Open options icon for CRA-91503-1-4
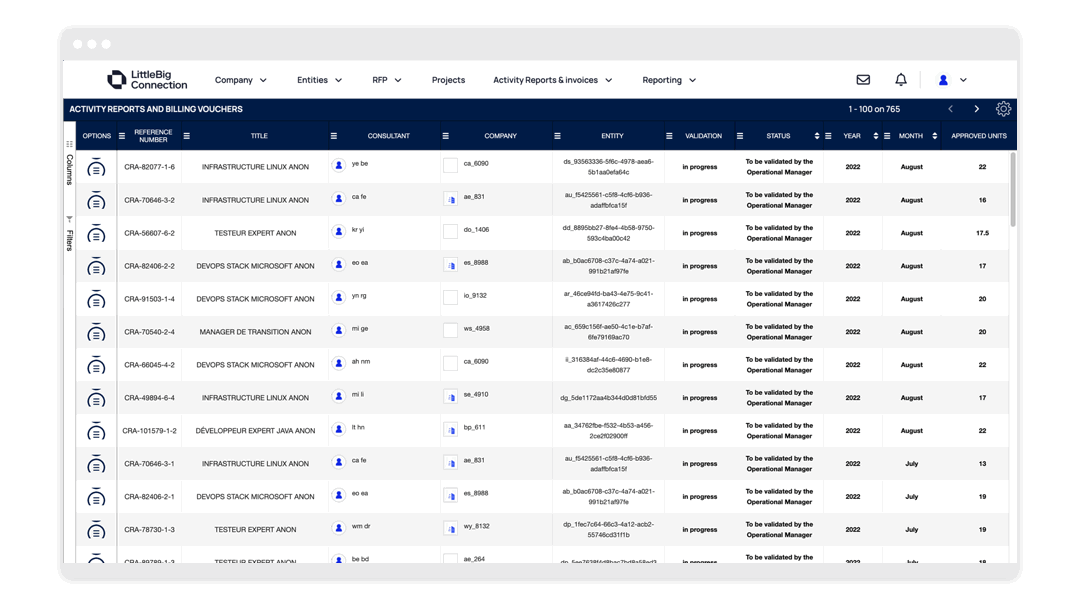The image size is (1080, 608). pyautogui.click(x=96, y=300)
